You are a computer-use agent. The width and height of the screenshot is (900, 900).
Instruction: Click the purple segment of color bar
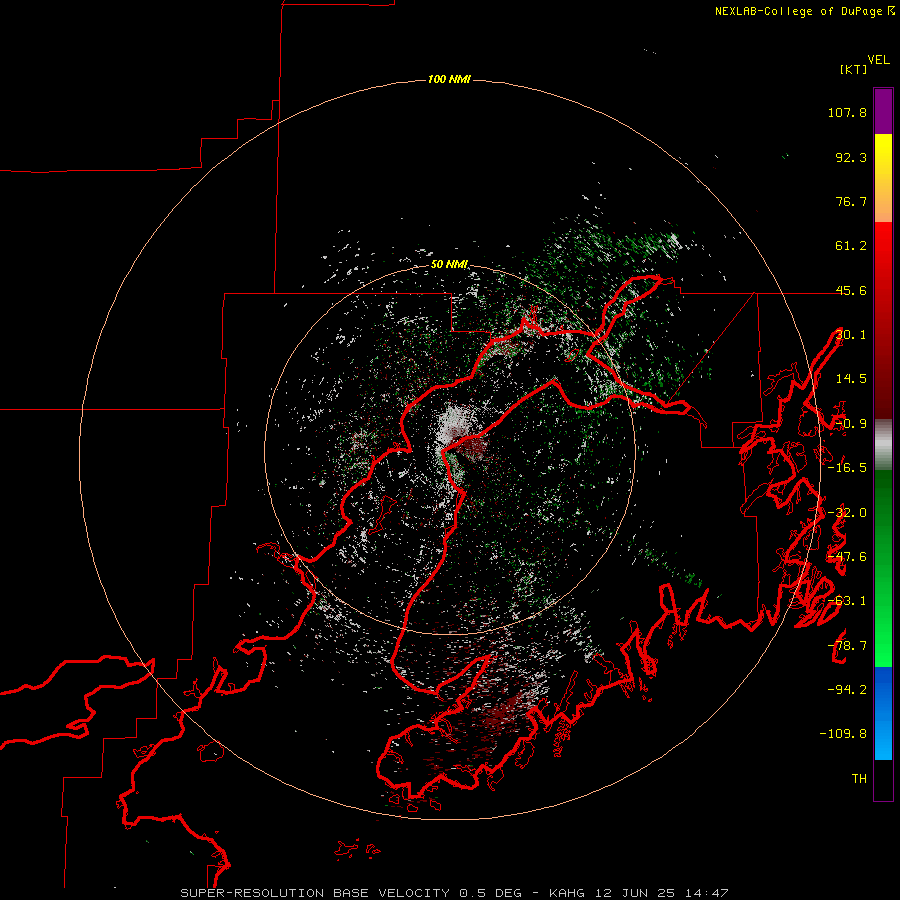click(x=883, y=111)
